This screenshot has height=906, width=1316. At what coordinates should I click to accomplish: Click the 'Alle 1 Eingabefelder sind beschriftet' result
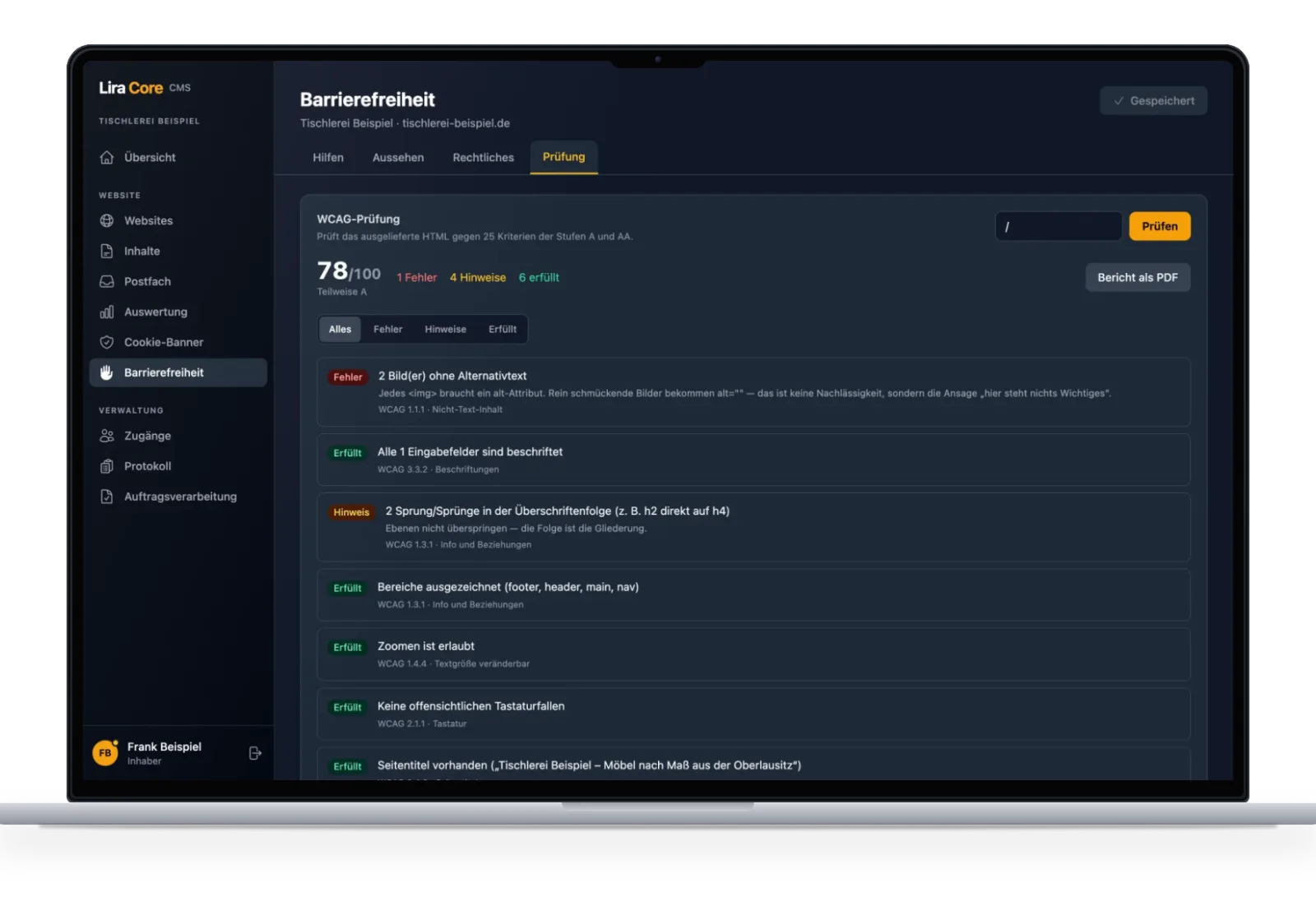(753, 460)
